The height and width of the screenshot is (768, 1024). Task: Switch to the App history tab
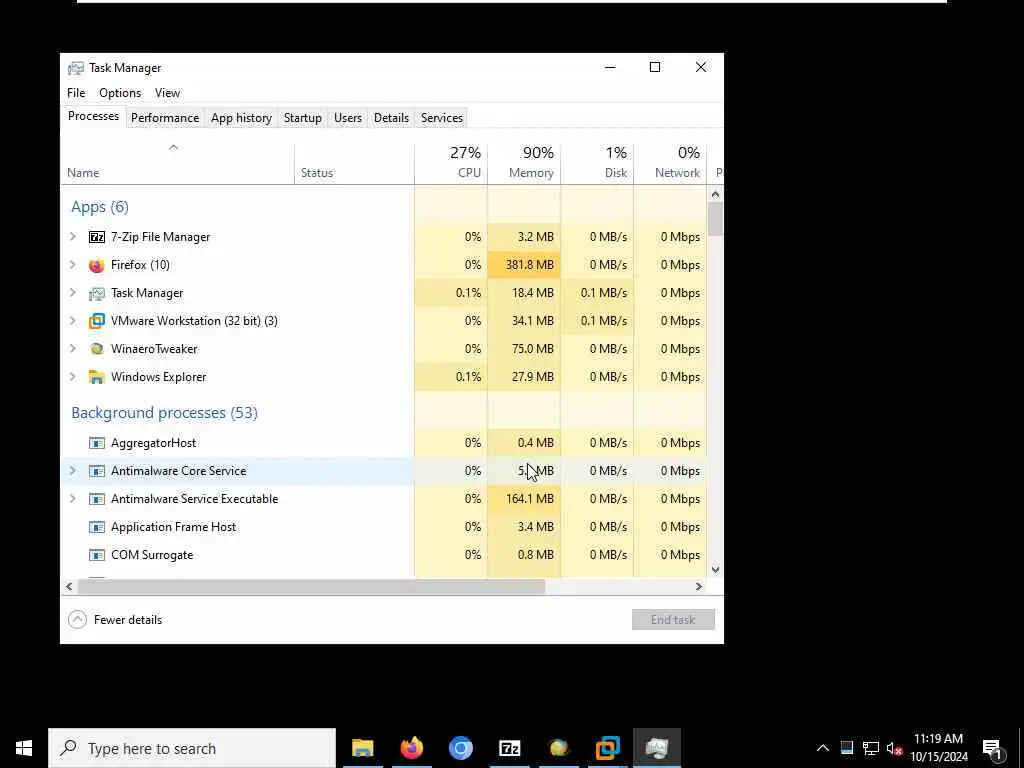(241, 118)
